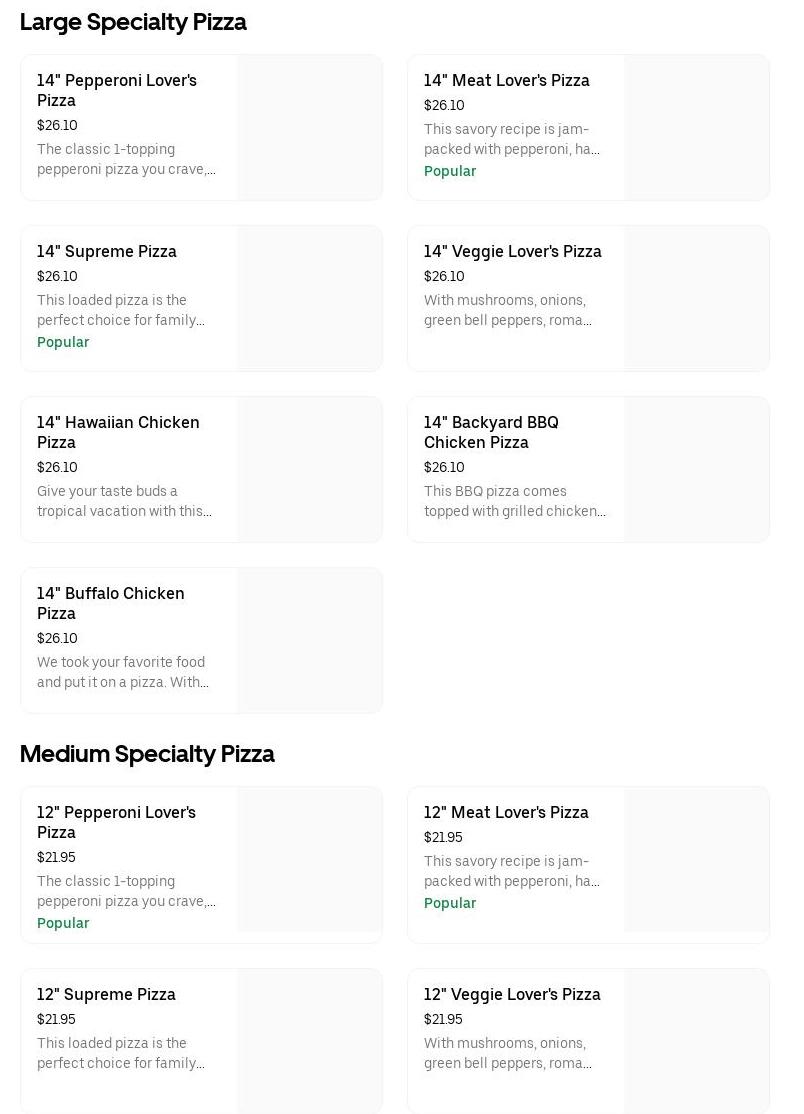Select the 14" Meat Lover's Pizza title
Viewport: 804px width, 1114px height.
click(506, 80)
